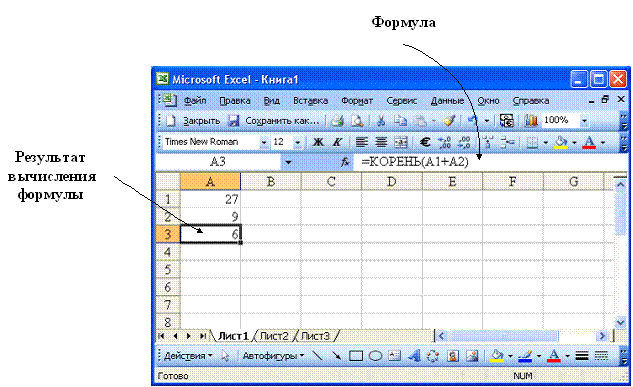
Task: Toggle Bold formatting (Ж)
Action: coord(318,142)
